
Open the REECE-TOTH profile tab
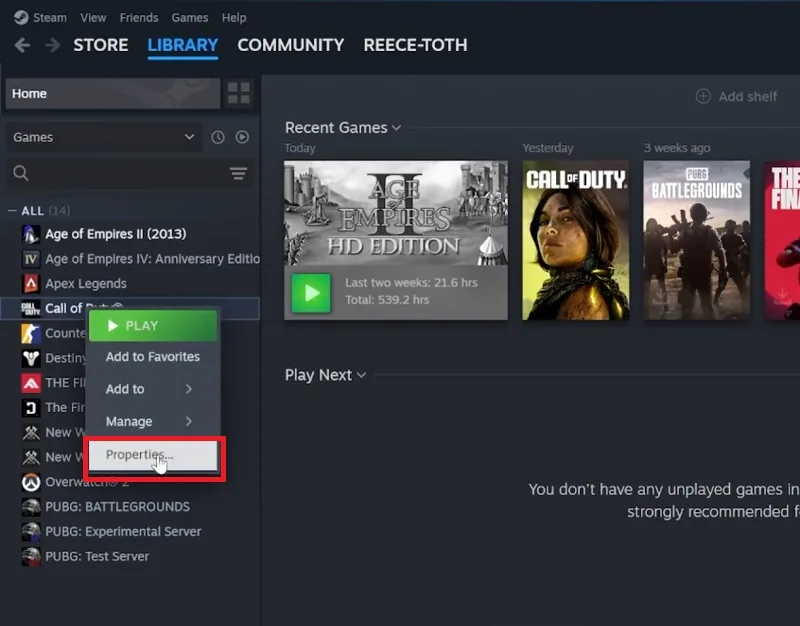coord(415,45)
